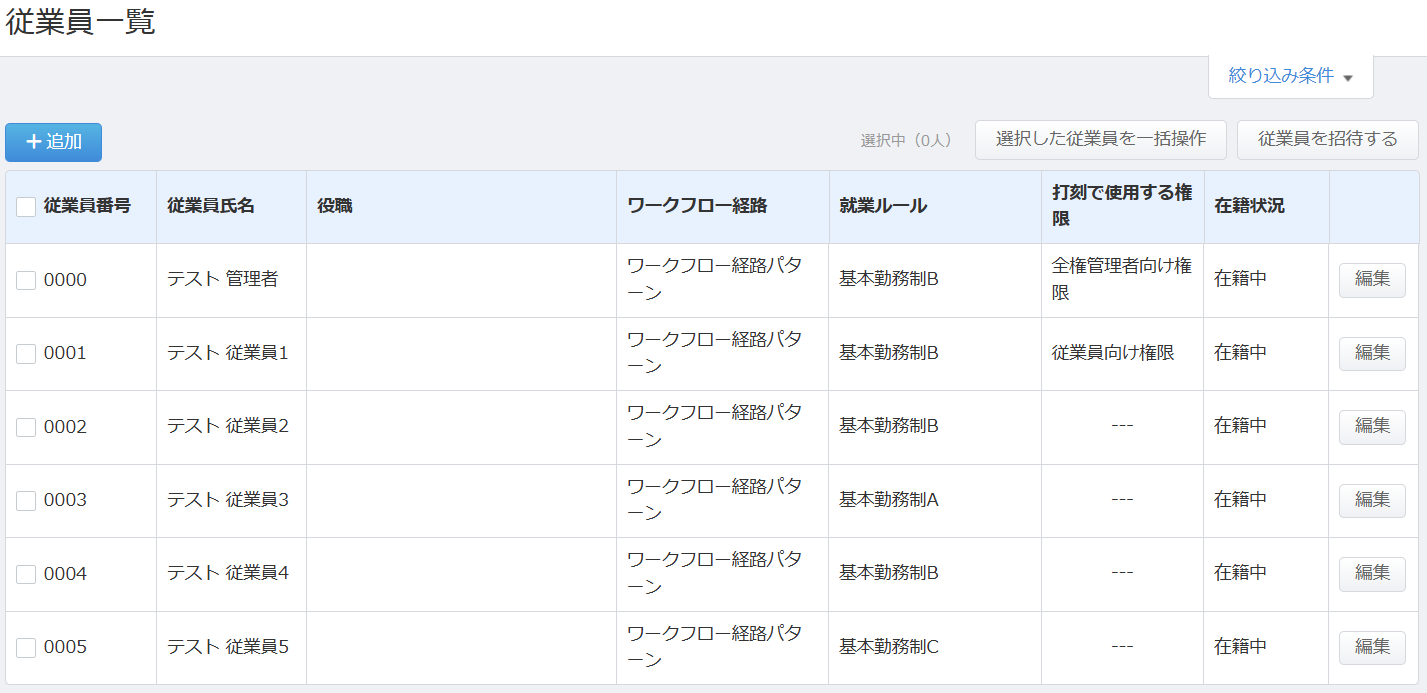Expand the 絞り込み条件 filter dropdown

click(1290, 76)
